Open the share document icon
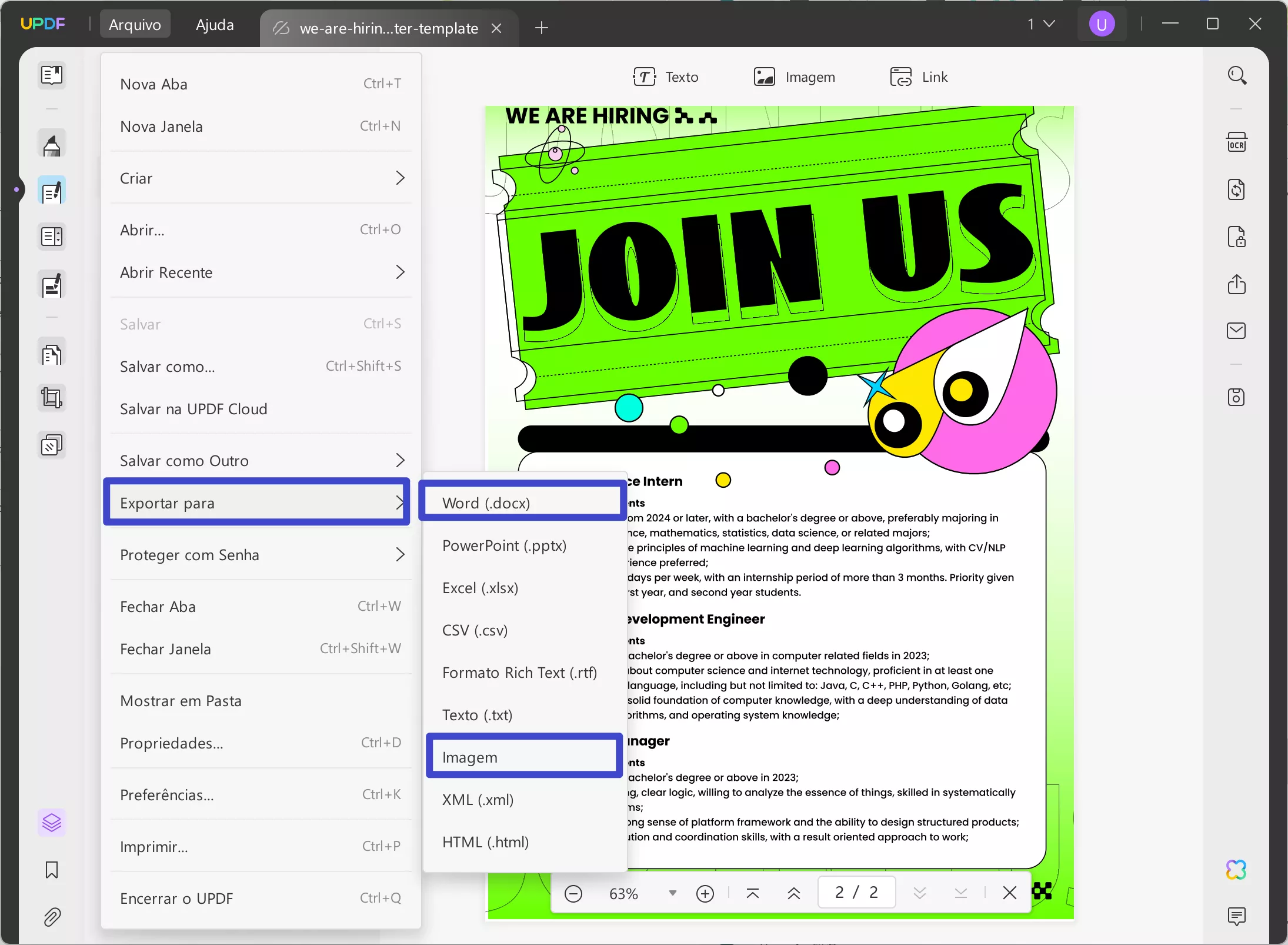The height and width of the screenshot is (945, 1288). 1236,284
